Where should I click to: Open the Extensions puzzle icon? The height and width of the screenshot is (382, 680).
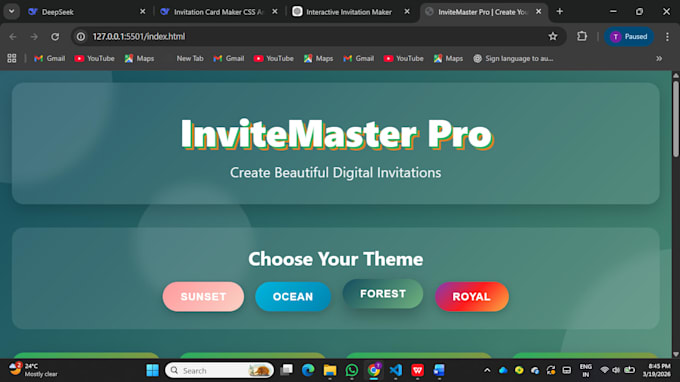click(582, 36)
